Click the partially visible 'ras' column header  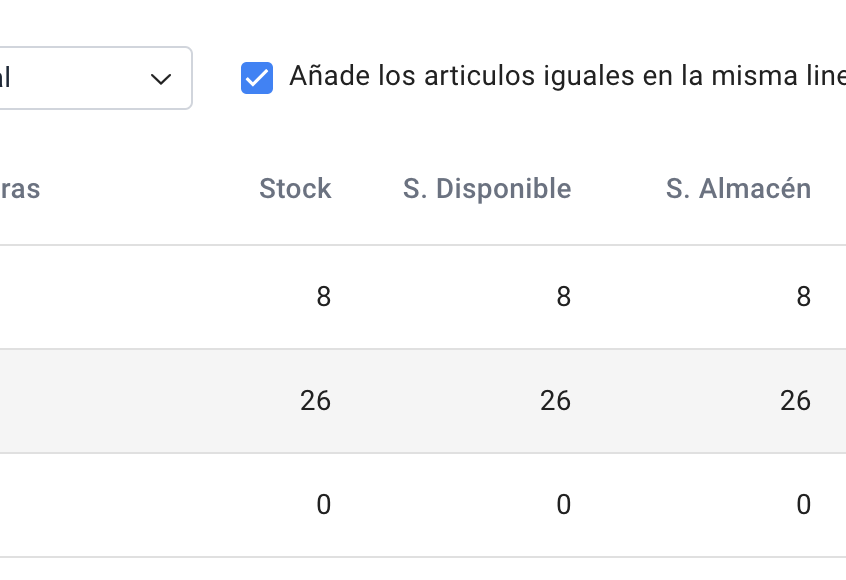20,189
